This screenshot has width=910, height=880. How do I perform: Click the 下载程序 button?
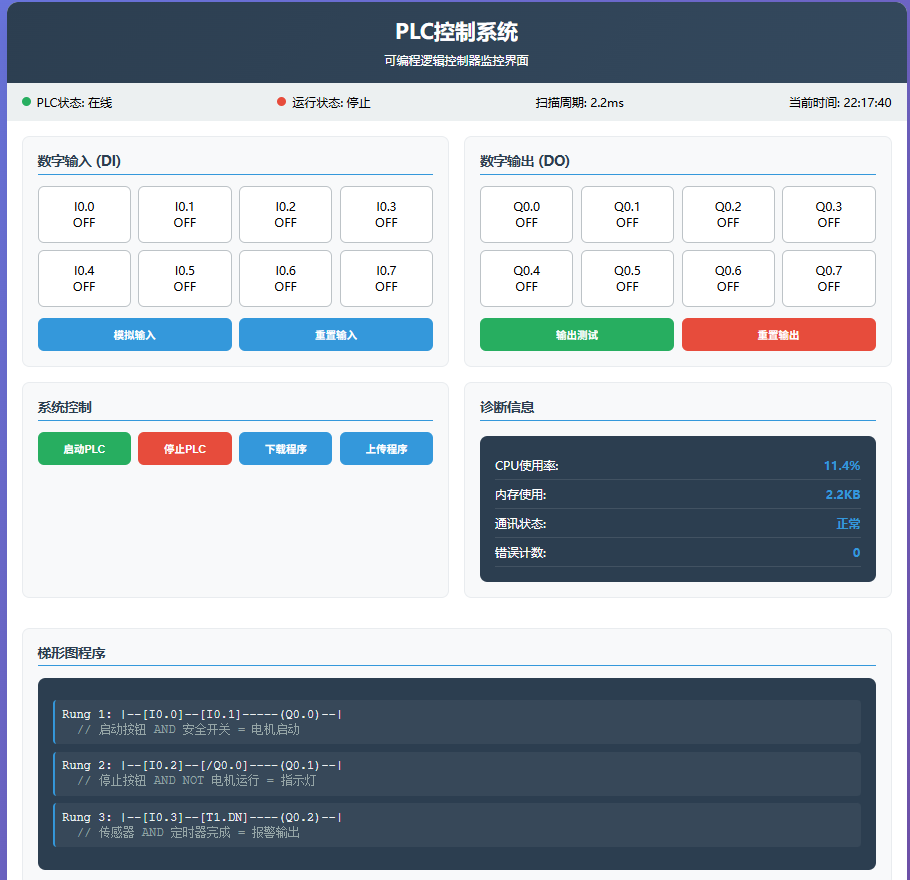pyautogui.click(x=286, y=448)
